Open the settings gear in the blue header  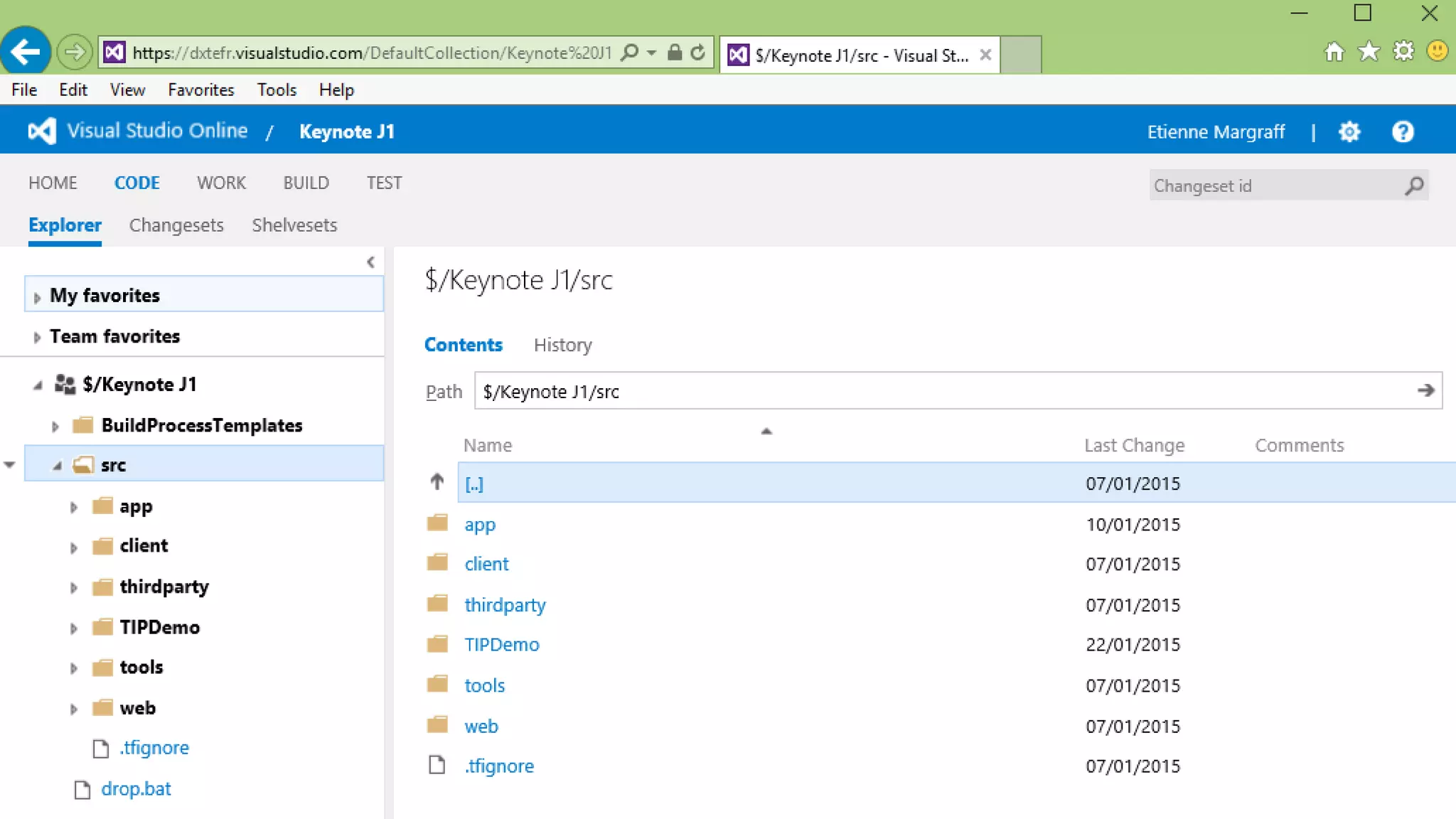coord(1349,132)
